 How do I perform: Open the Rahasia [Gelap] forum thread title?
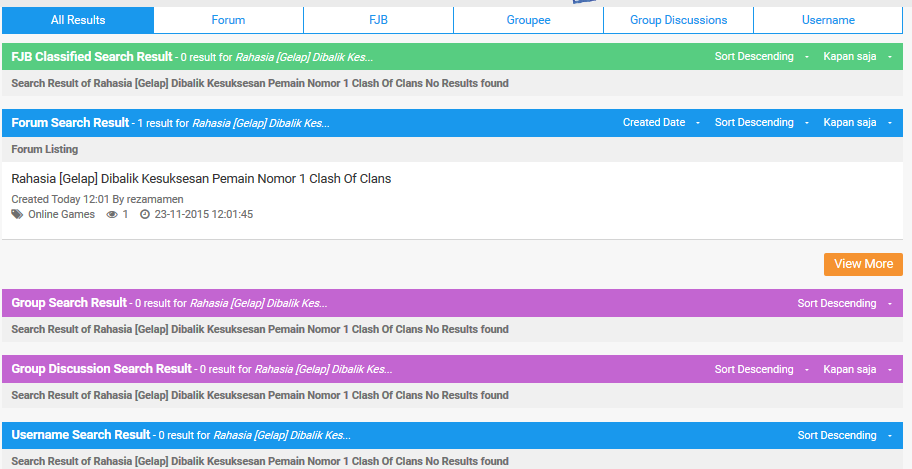click(x=201, y=179)
